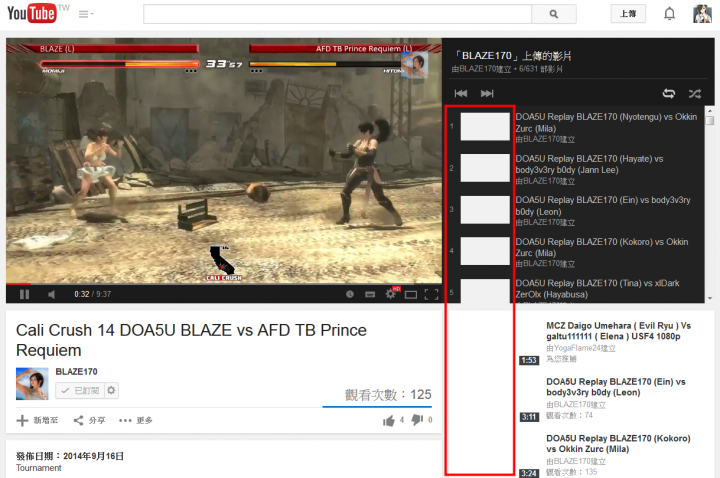Image resolution: width=720 pixels, height=478 pixels.
Task: Open playlist item 4 Kokoro vs Mila
Action: (602, 247)
